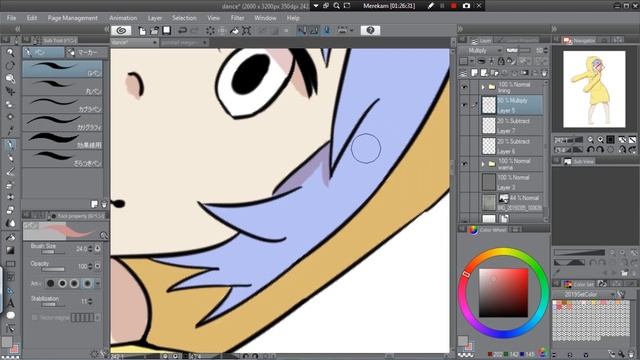Expand the lining layer folder
The height and width of the screenshot is (360, 640).
pos(483,87)
